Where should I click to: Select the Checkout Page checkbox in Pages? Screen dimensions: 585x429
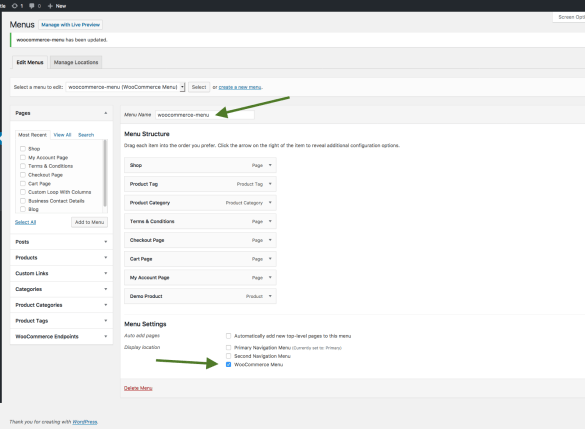[23, 175]
